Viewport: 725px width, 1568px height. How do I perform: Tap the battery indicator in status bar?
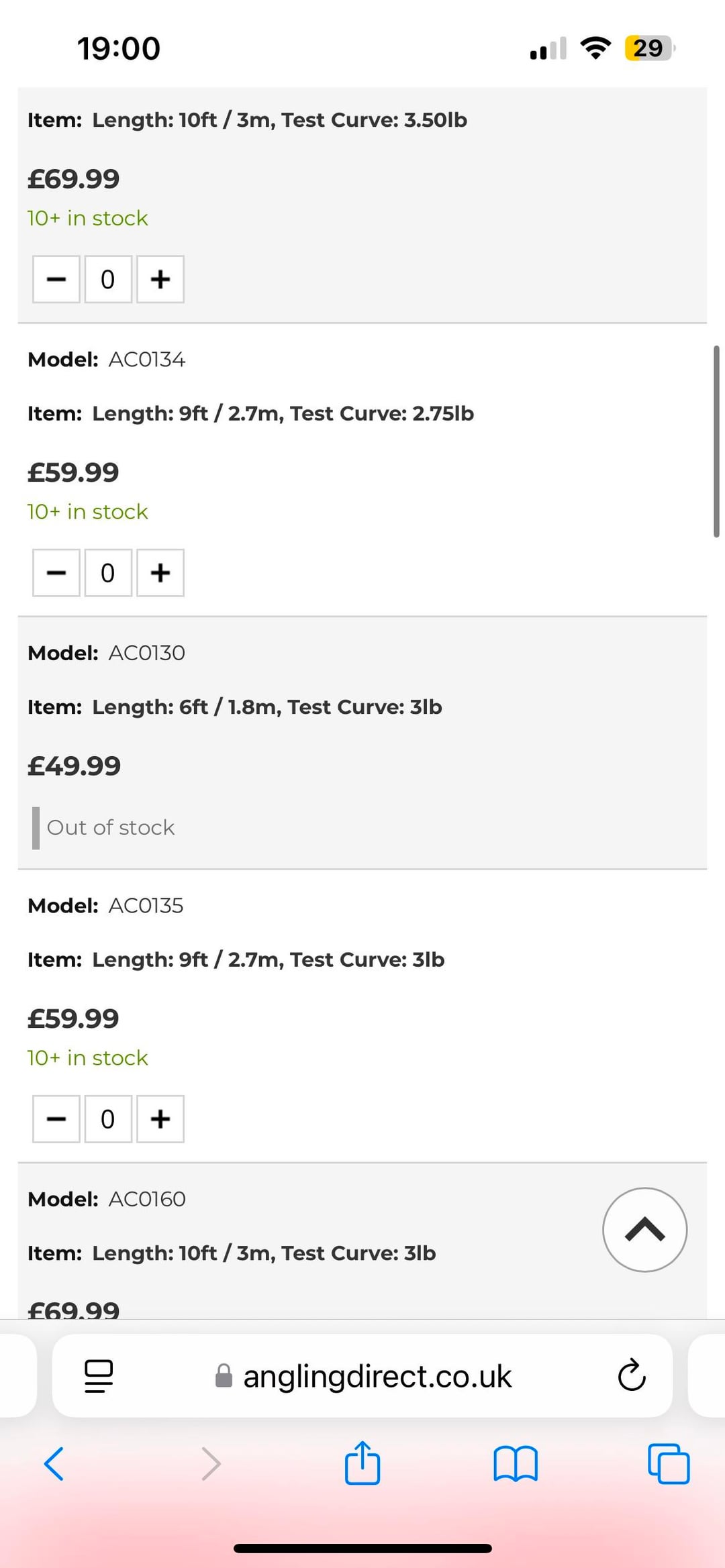point(648,48)
